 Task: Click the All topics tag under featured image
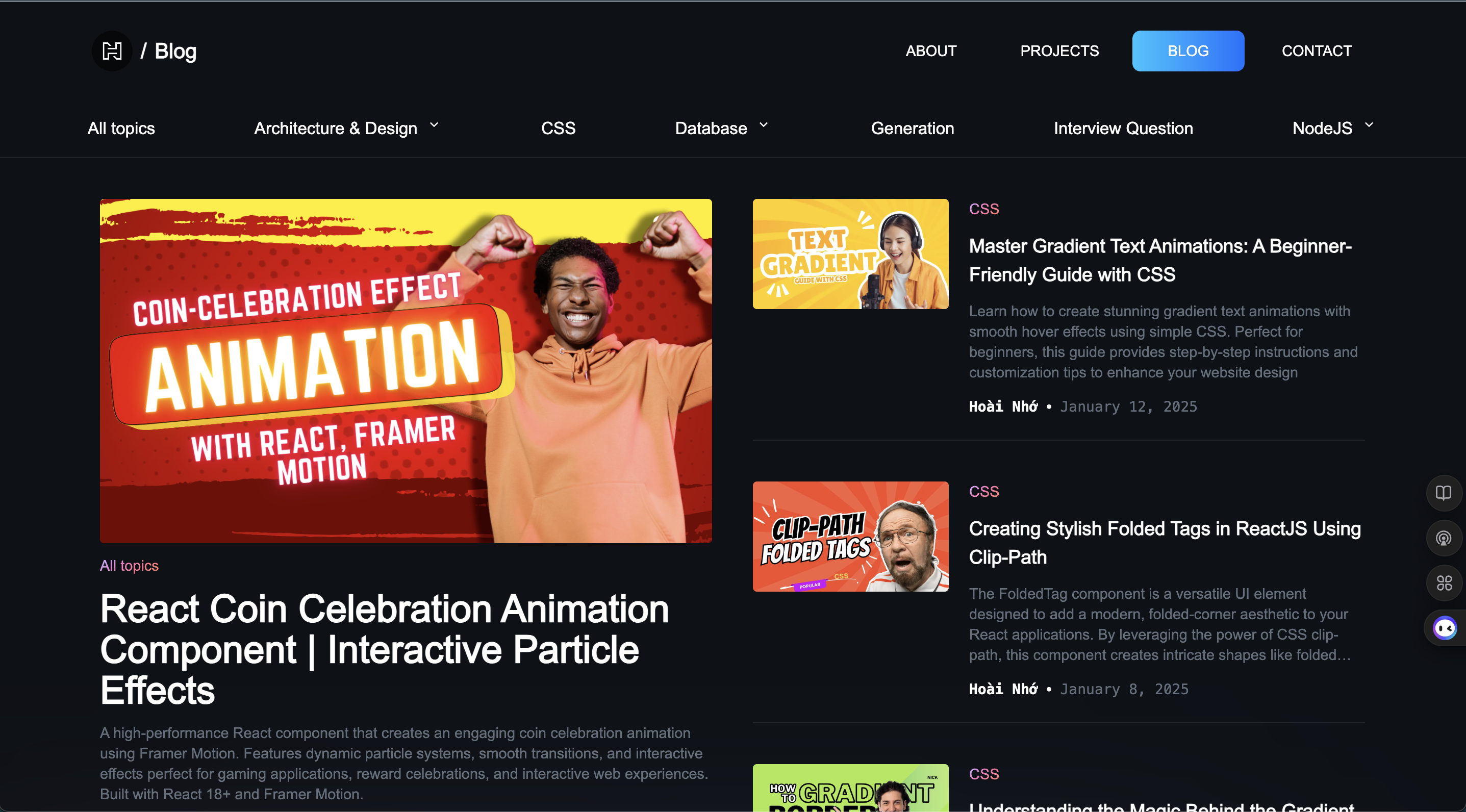pyautogui.click(x=129, y=566)
